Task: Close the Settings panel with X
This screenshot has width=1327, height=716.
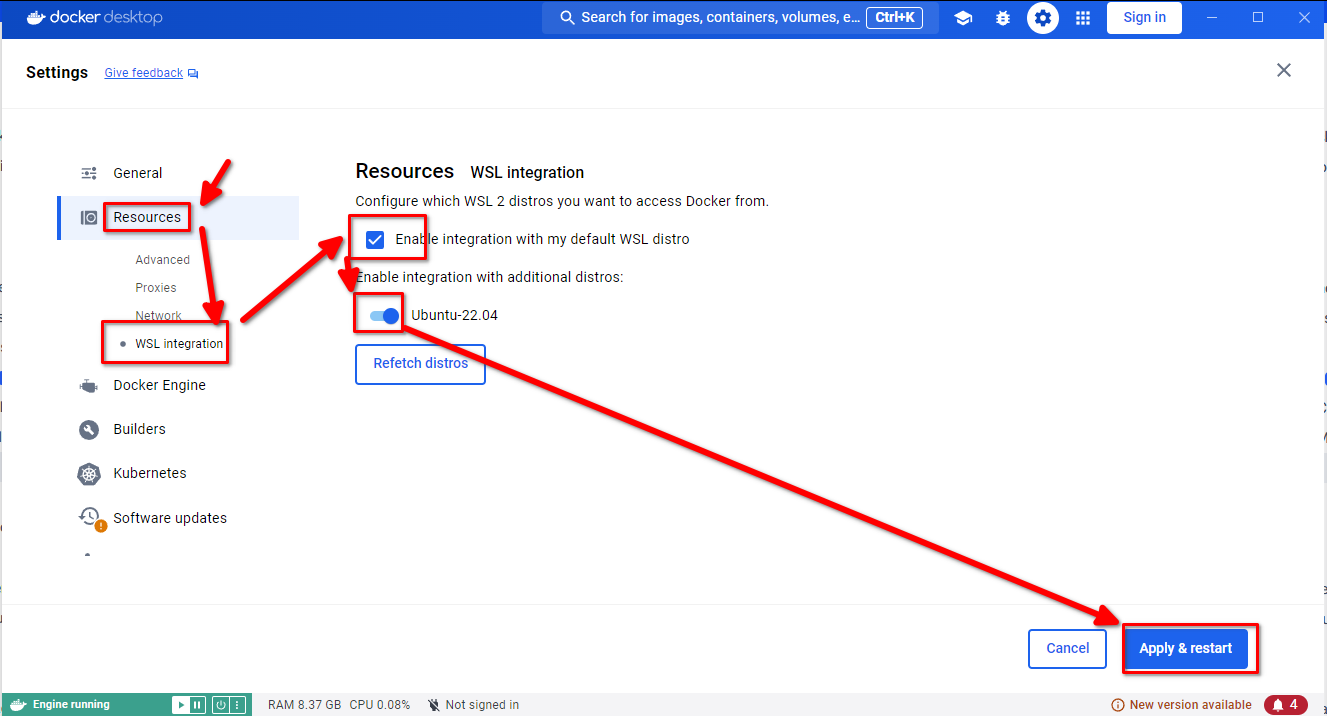Action: tap(1284, 70)
